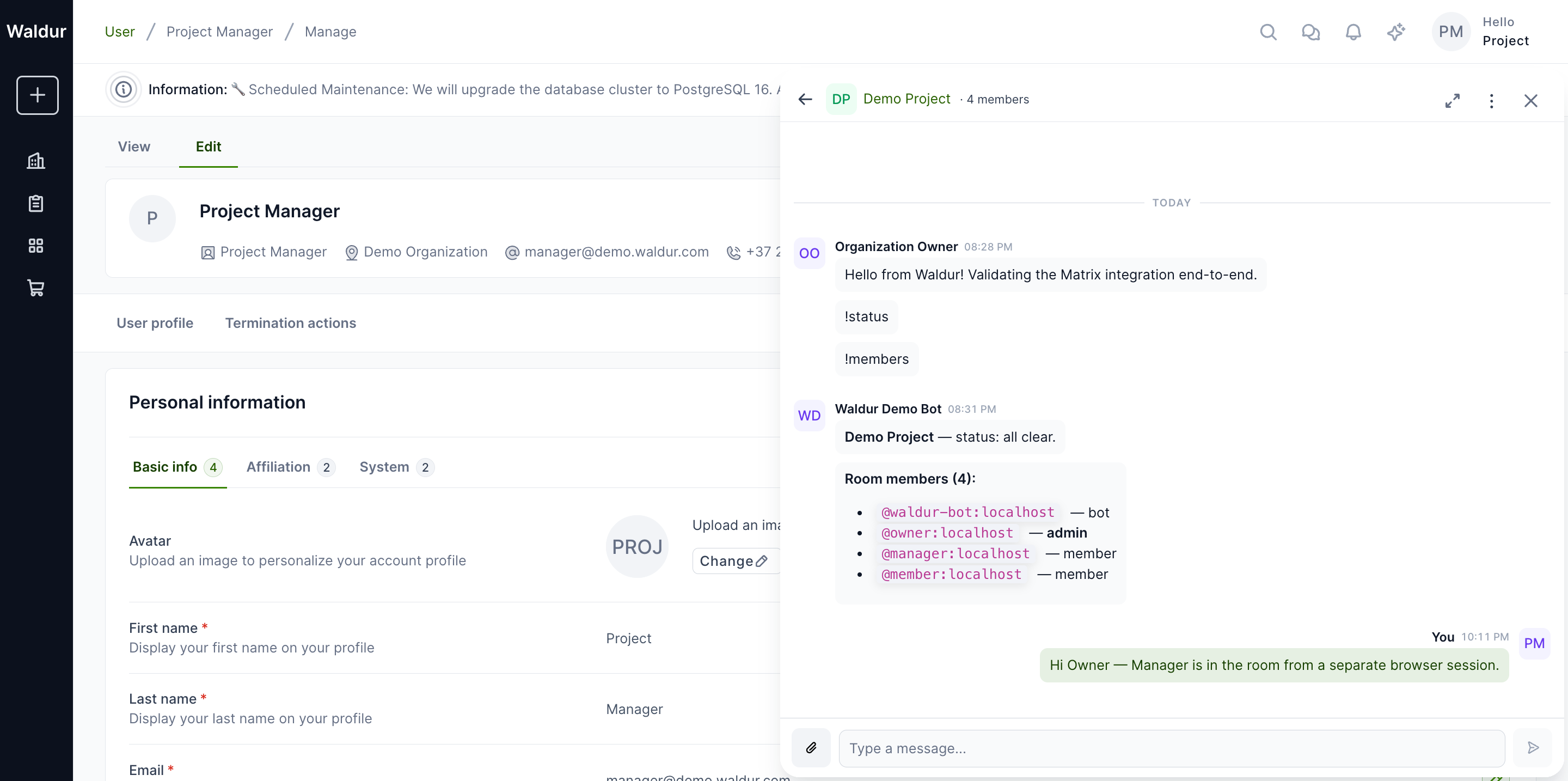Open the notifications bell icon
This screenshot has height=781, width=1568.
click(1353, 32)
